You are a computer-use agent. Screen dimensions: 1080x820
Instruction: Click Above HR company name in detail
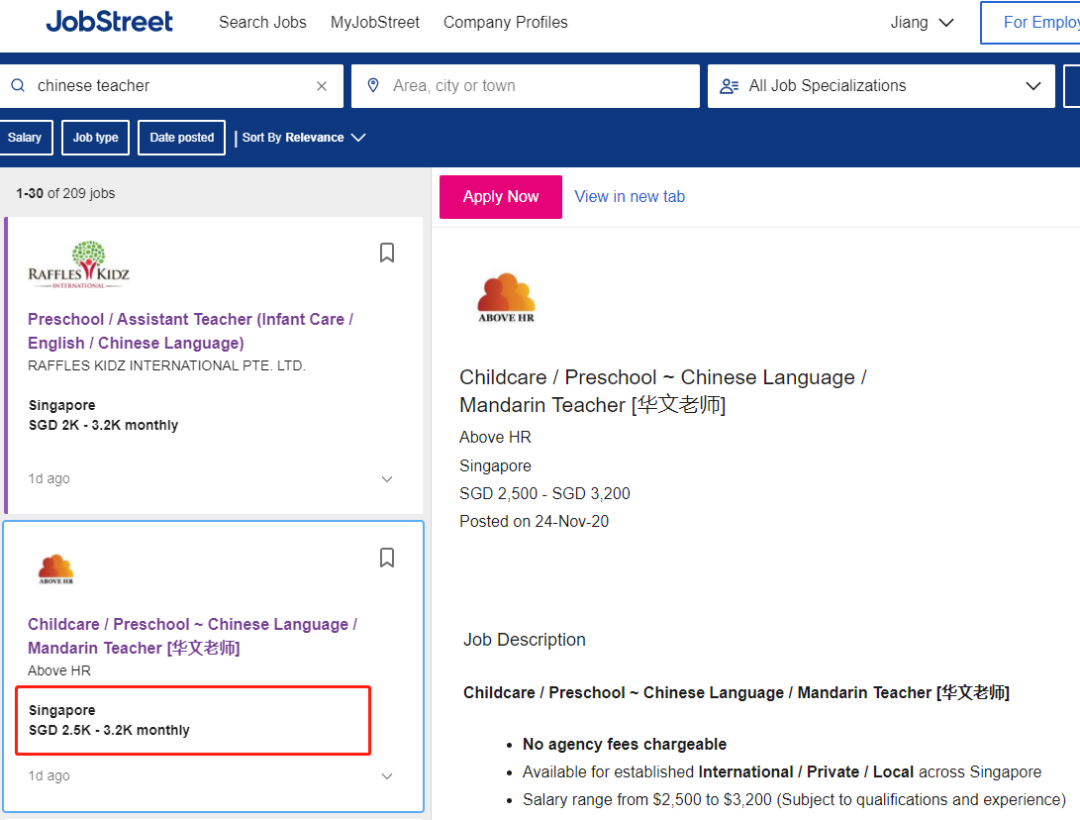pos(495,437)
